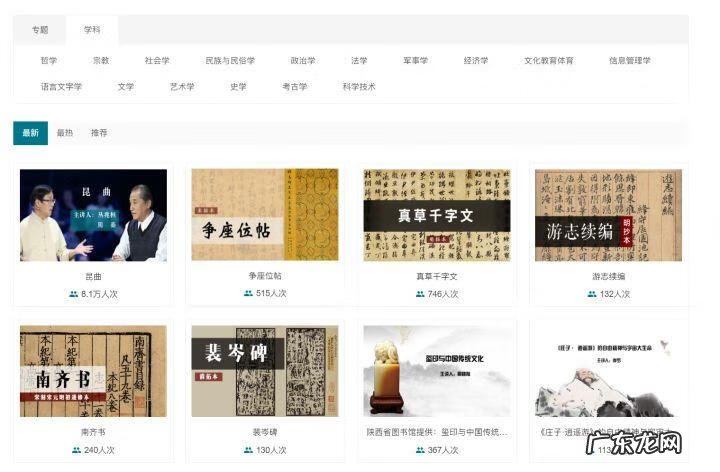Open the 哲学 subject category
The image size is (720, 472).
49,60
